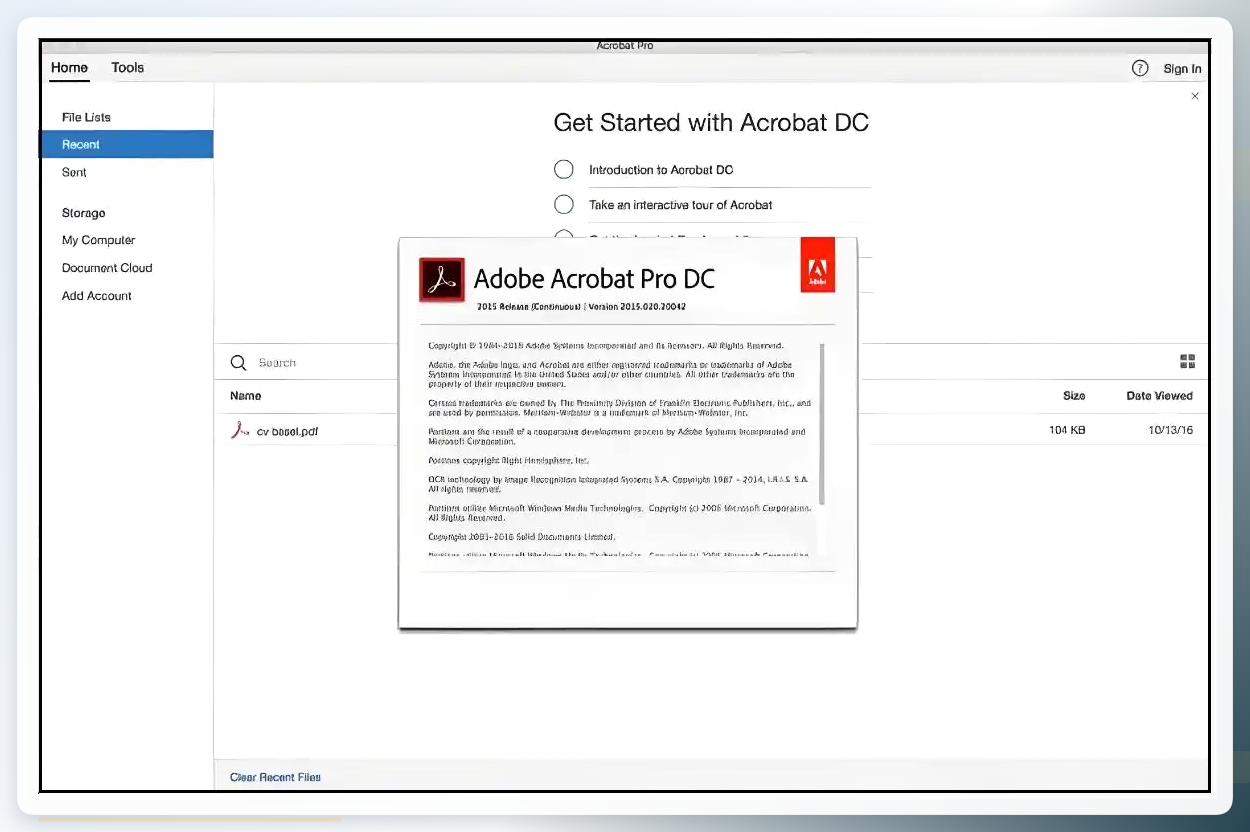Click Get Started with Acrobat DC heading
1250x832 pixels.
point(711,123)
